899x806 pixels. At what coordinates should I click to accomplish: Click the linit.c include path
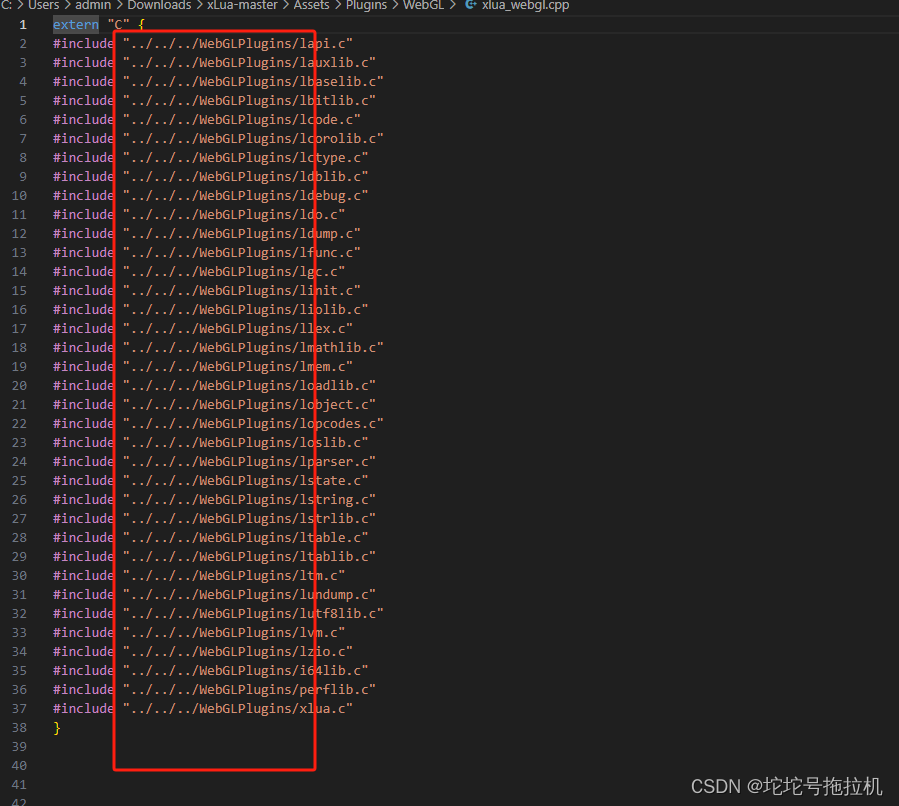[x=241, y=291]
